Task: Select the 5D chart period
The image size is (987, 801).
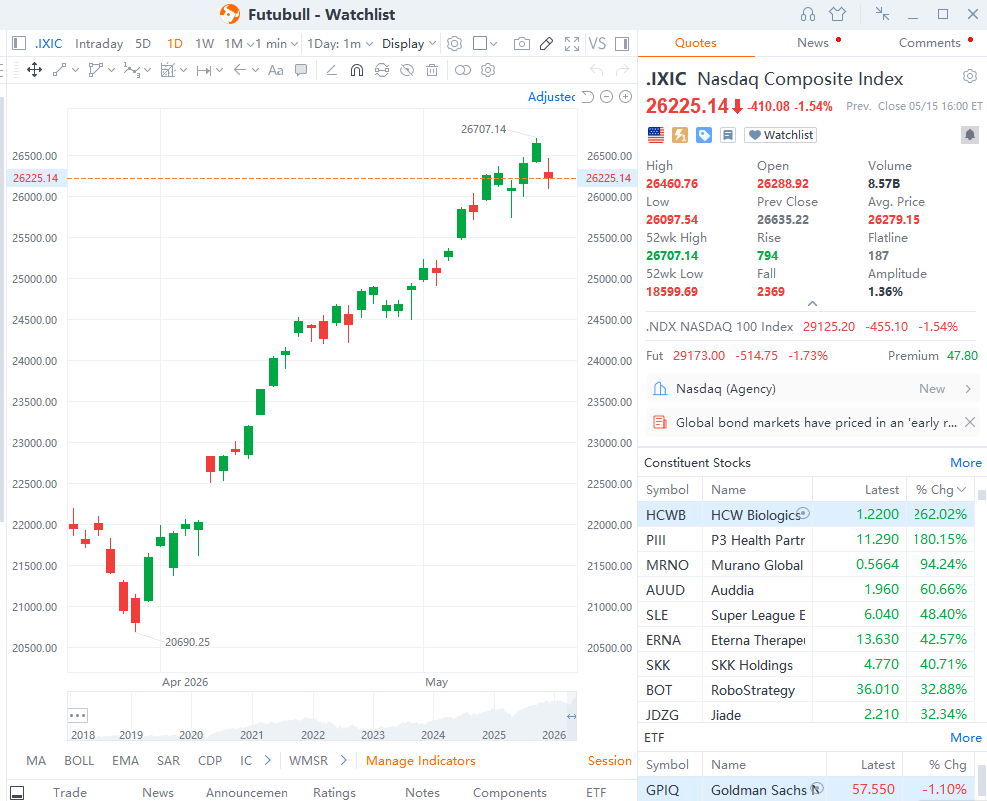Action: tap(143, 43)
